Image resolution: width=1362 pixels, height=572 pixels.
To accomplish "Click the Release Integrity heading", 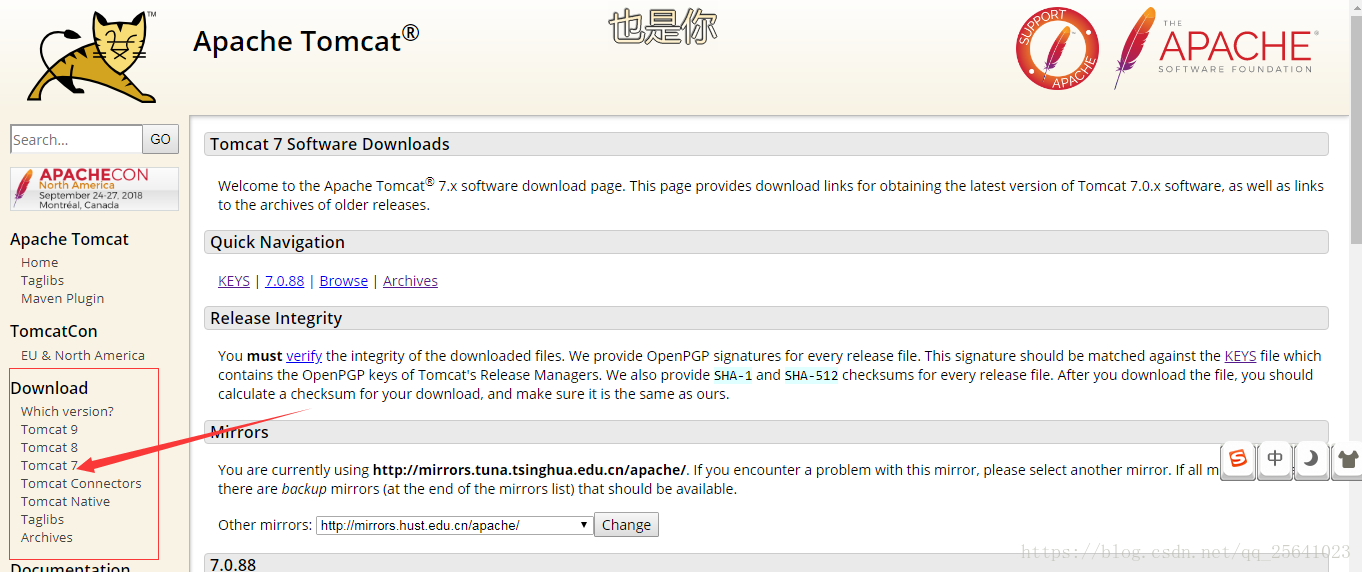I will tap(276, 318).
